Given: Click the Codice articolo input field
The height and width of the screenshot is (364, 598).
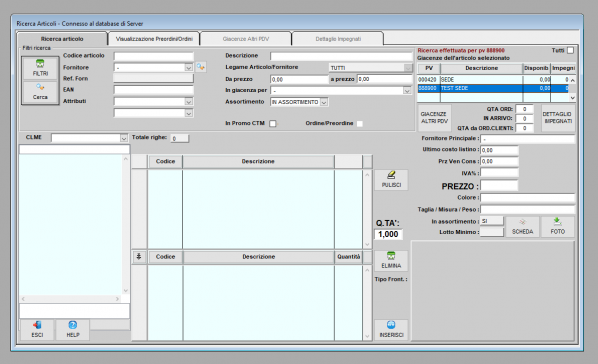Looking at the screenshot, I should click(x=154, y=56).
